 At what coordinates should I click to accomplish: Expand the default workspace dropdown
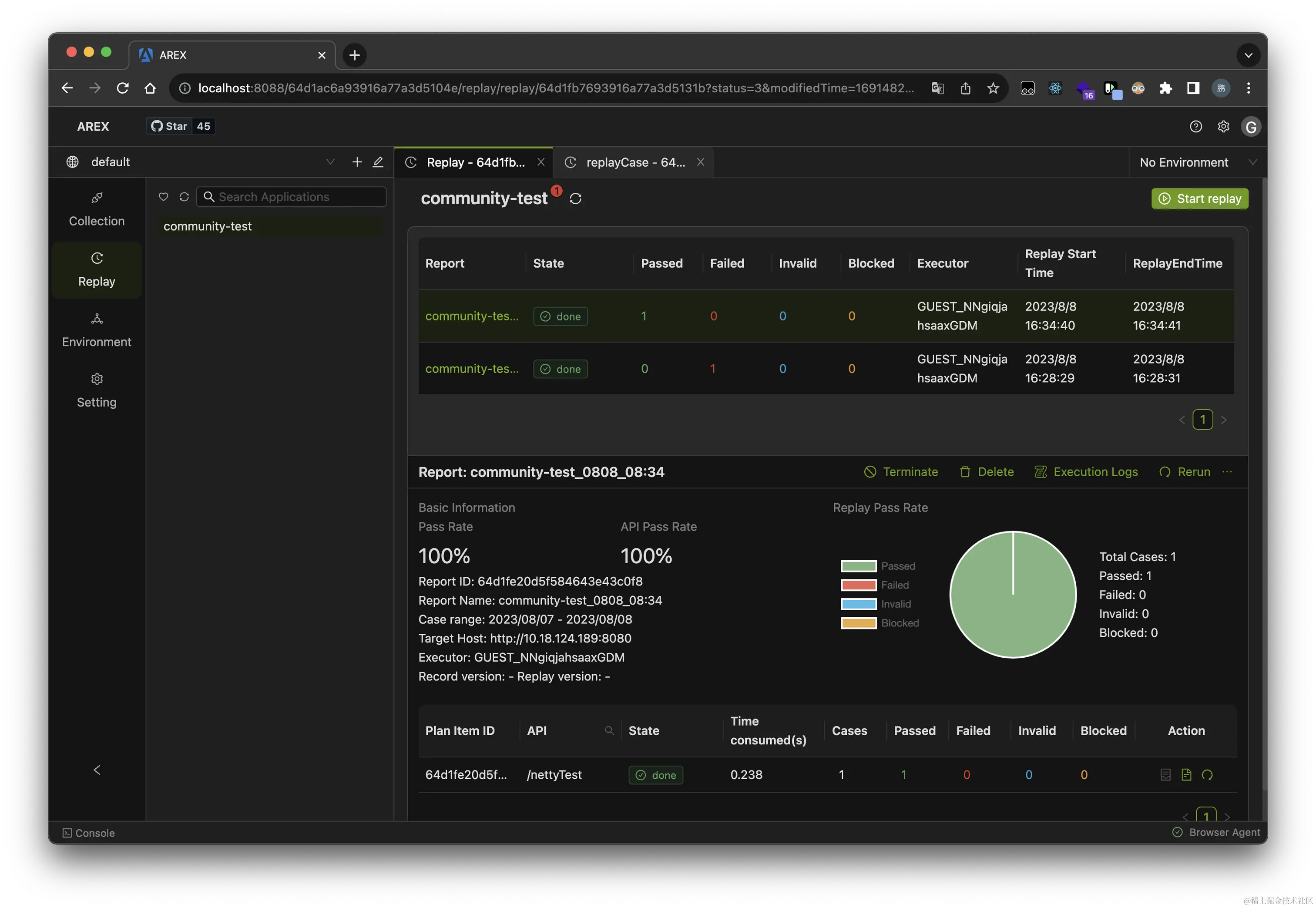330,162
